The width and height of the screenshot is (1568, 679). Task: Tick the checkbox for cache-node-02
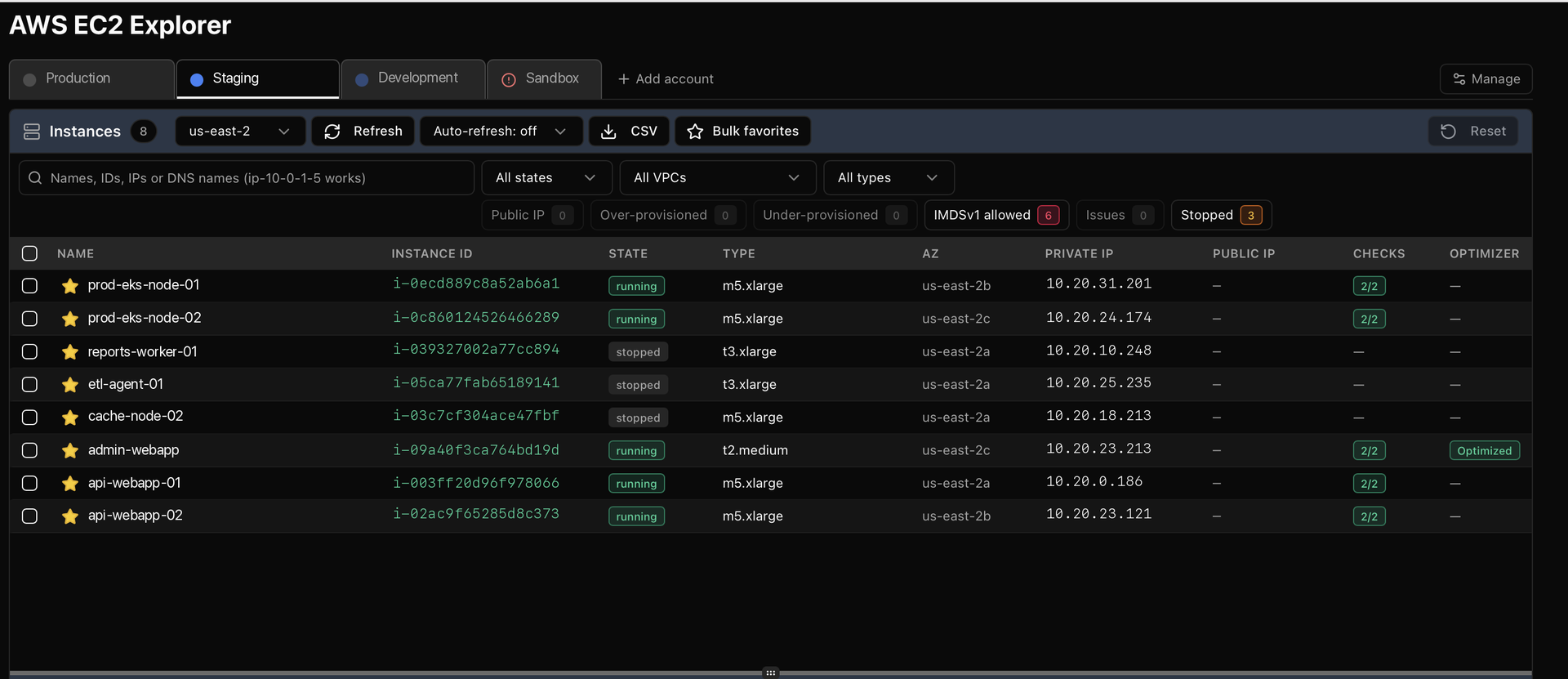point(29,418)
